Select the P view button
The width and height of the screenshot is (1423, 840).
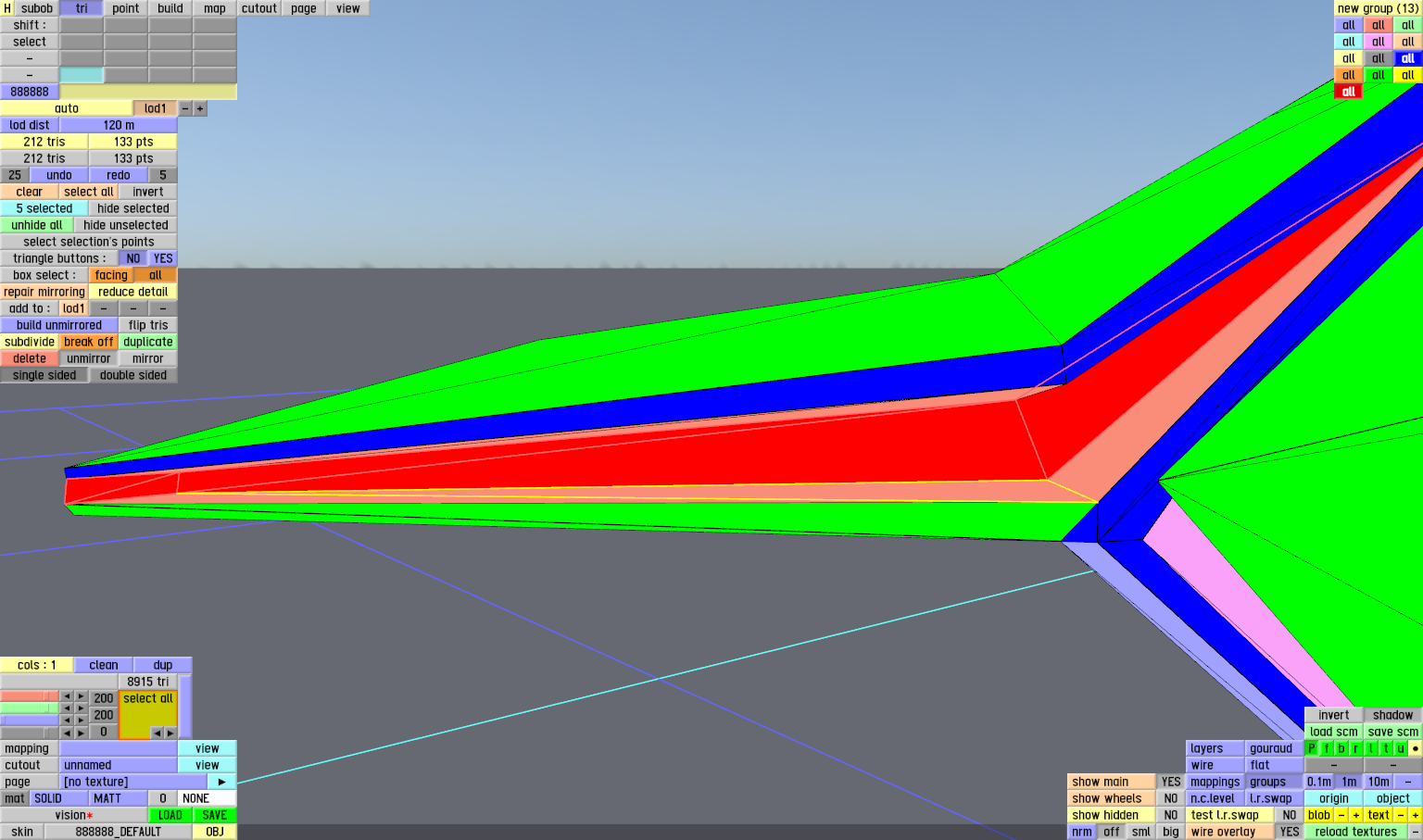1312,748
